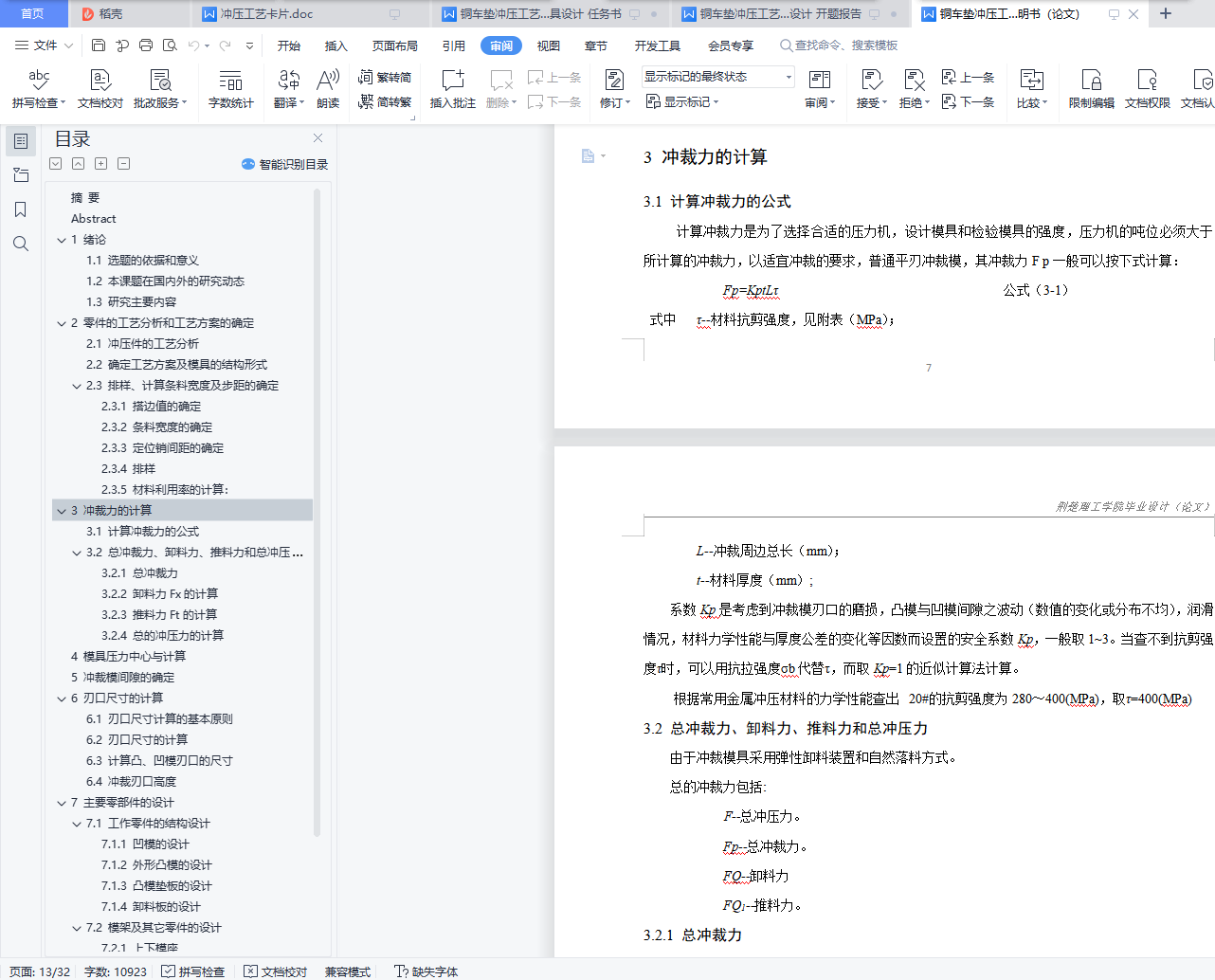Switch to the 插入 ribbon tab

pyautogui.click(x=336, y=45)
